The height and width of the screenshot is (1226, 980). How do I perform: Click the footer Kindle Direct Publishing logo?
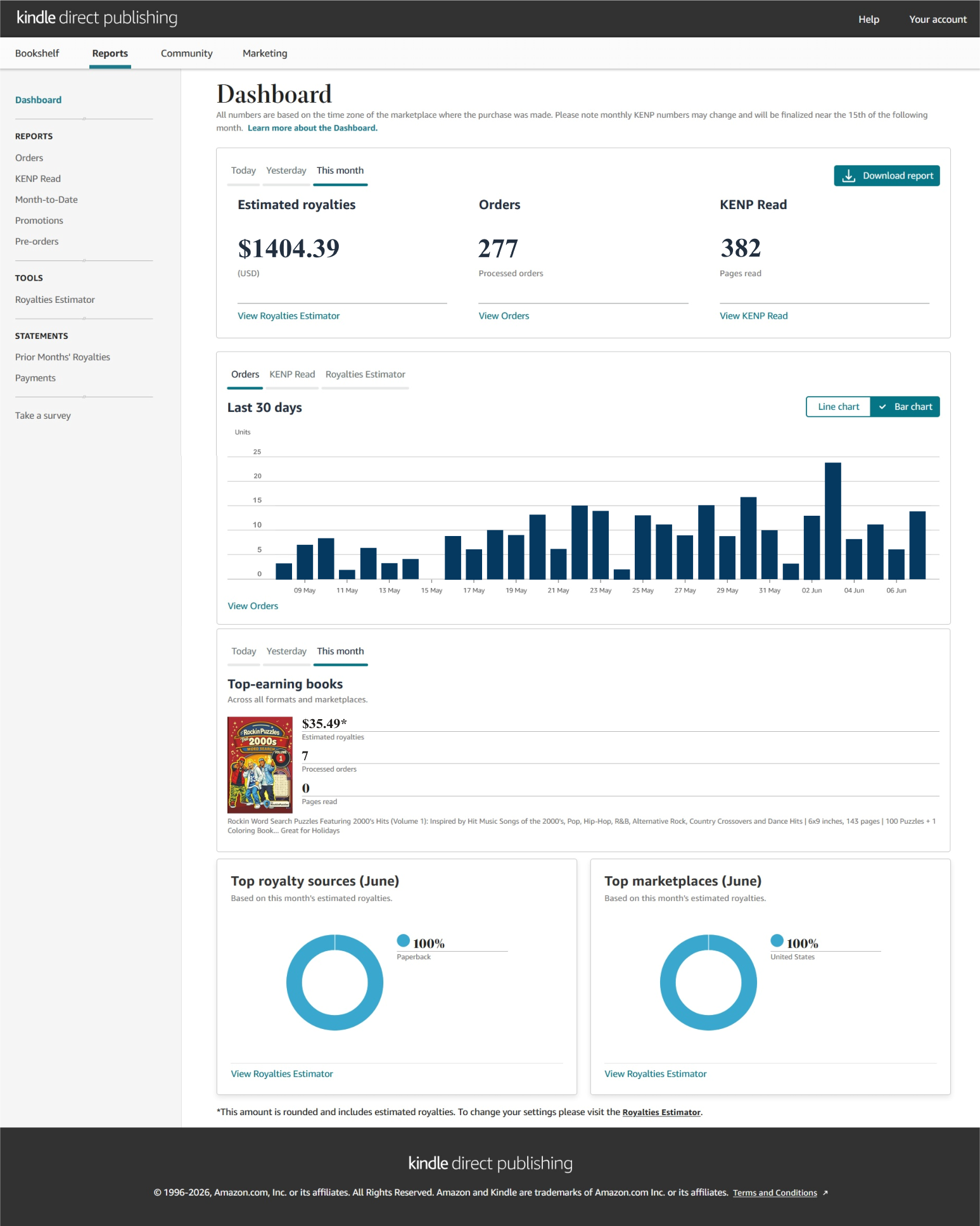click(x=490, y=1163)
